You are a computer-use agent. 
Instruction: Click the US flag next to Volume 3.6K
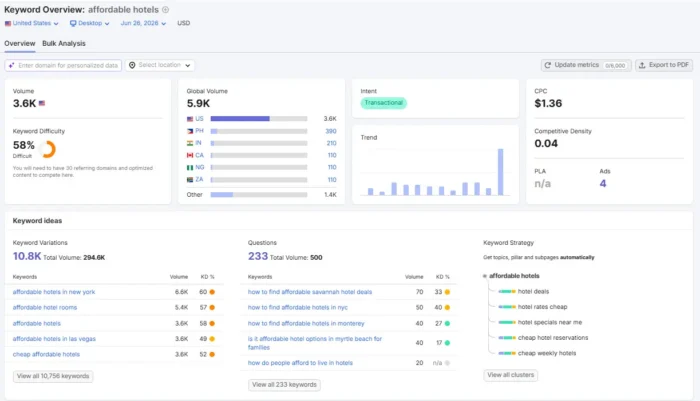tap(42, 103)
